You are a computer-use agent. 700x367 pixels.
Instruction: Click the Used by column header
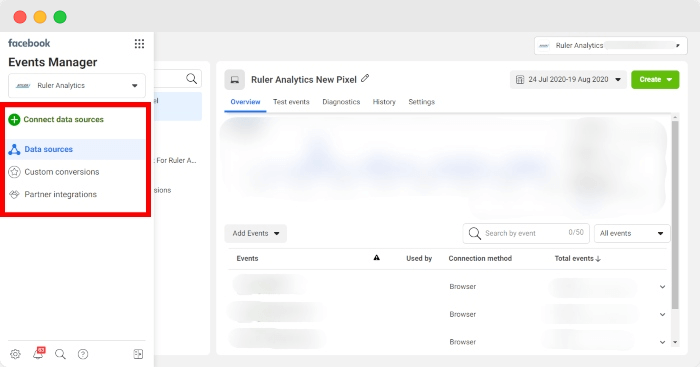pyautogui.click(x=419, y=259)
